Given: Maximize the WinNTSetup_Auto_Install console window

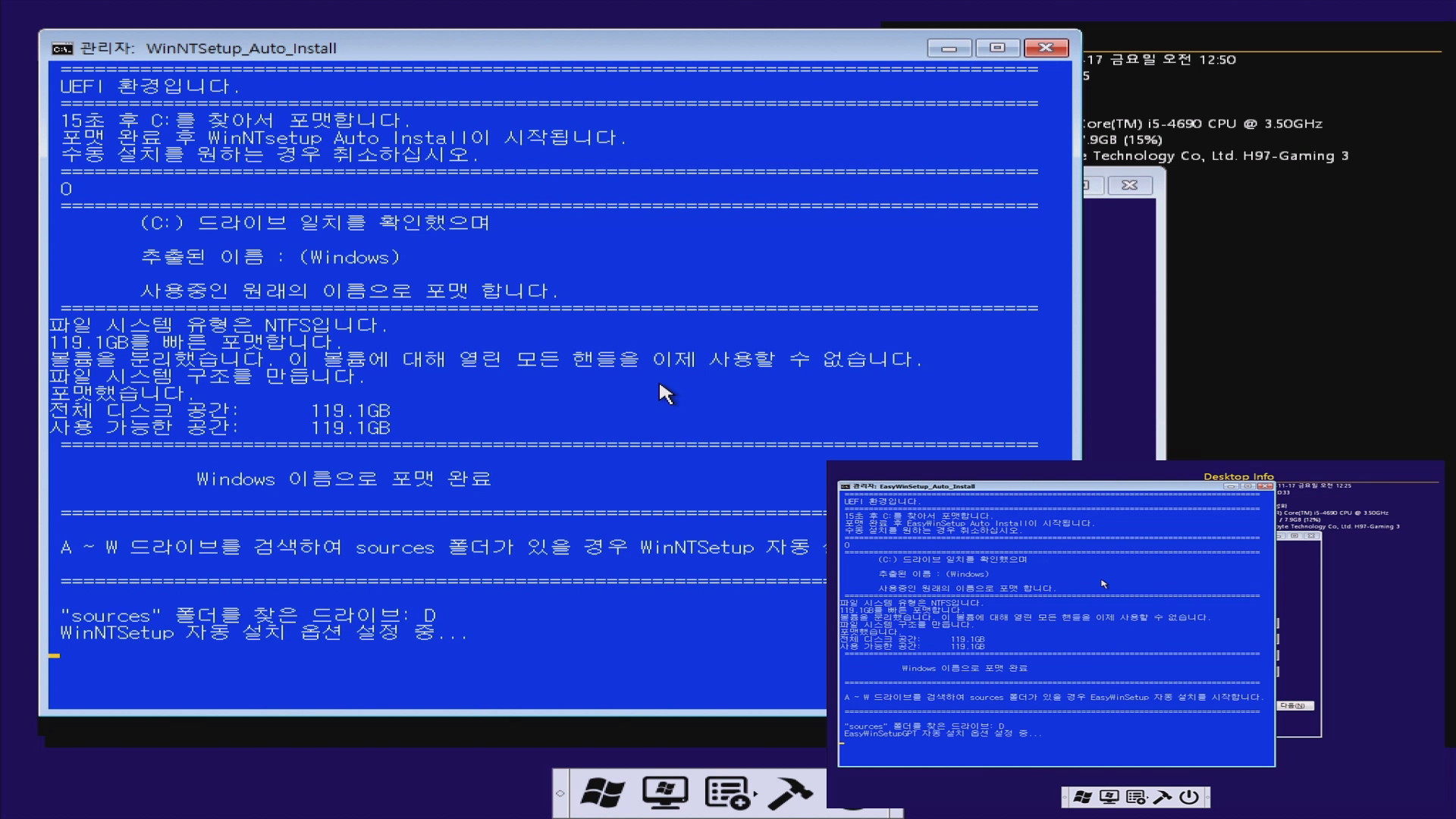Looking at the screenshot, I should tap(997, 48).
